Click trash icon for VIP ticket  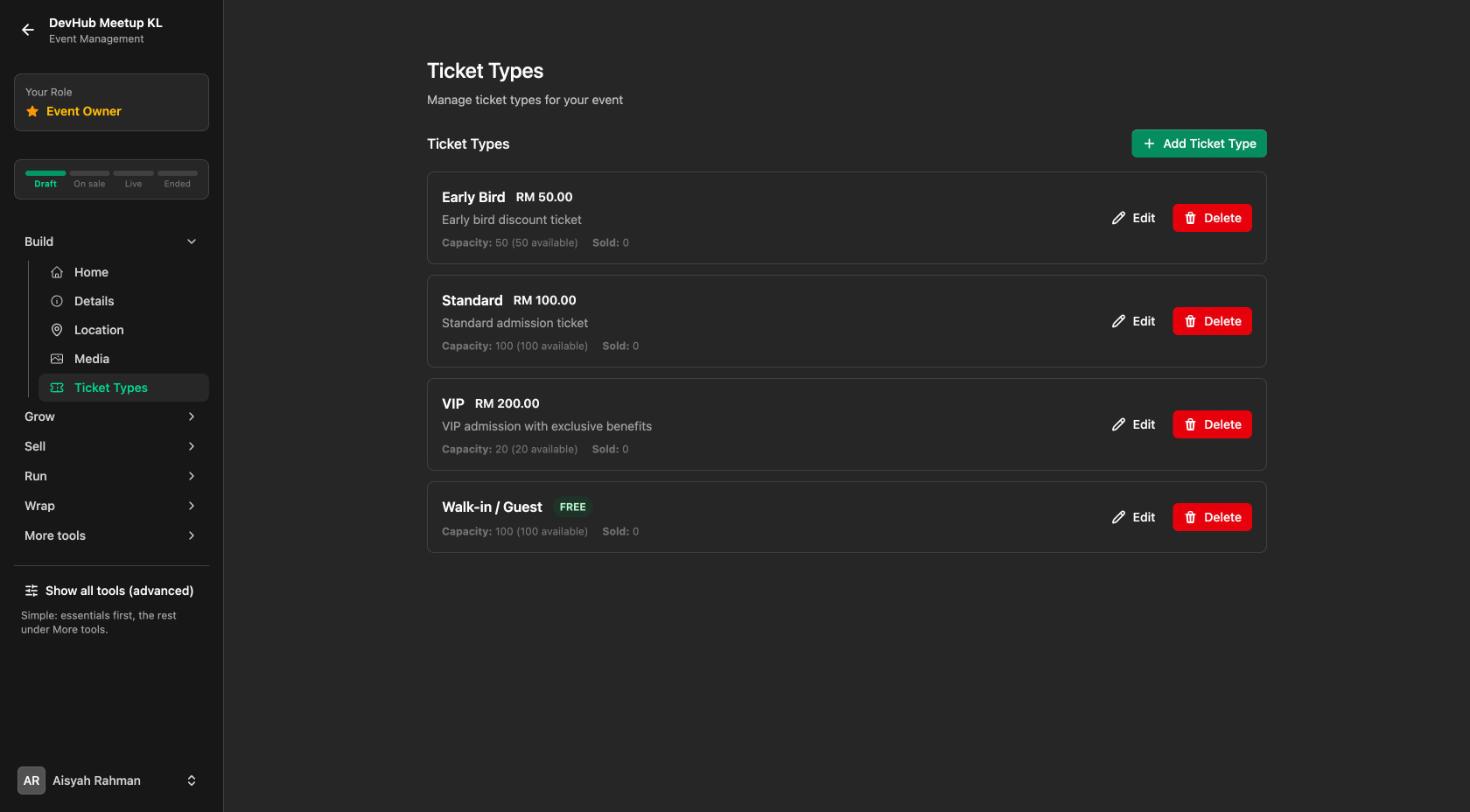[1190, 425]
